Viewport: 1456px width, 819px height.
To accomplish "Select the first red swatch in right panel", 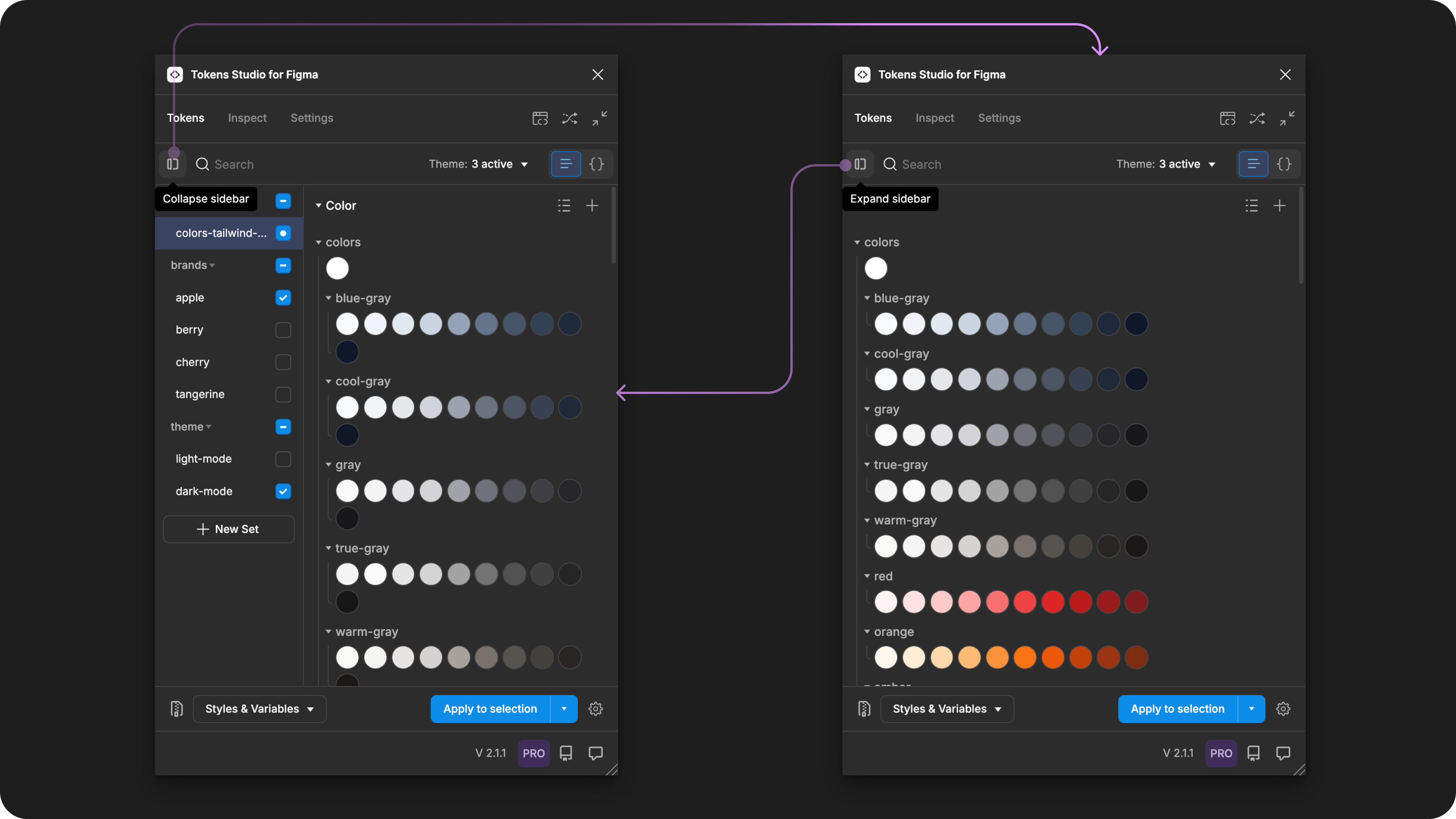I will click(885, 602).
